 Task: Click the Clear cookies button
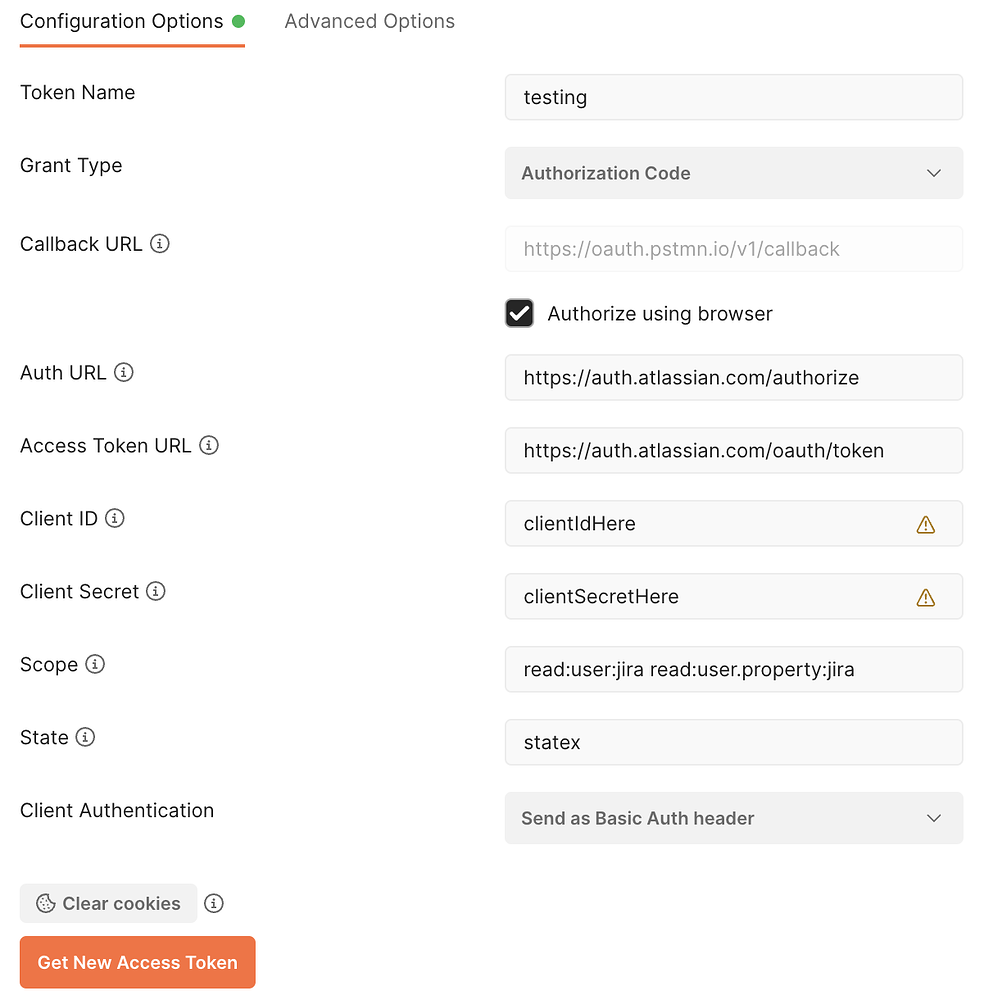[109, 904]
